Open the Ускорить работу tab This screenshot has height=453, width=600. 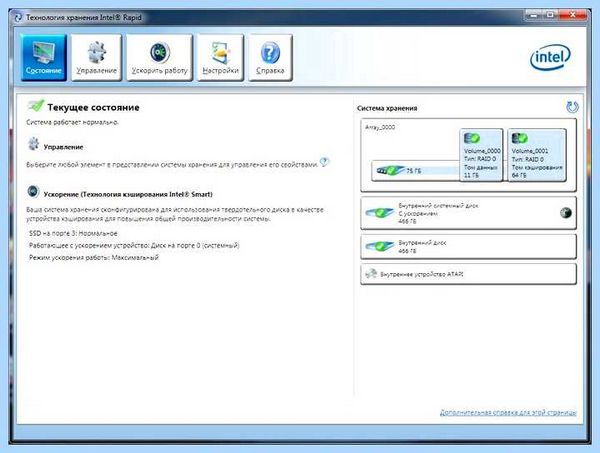coord(160,57)
